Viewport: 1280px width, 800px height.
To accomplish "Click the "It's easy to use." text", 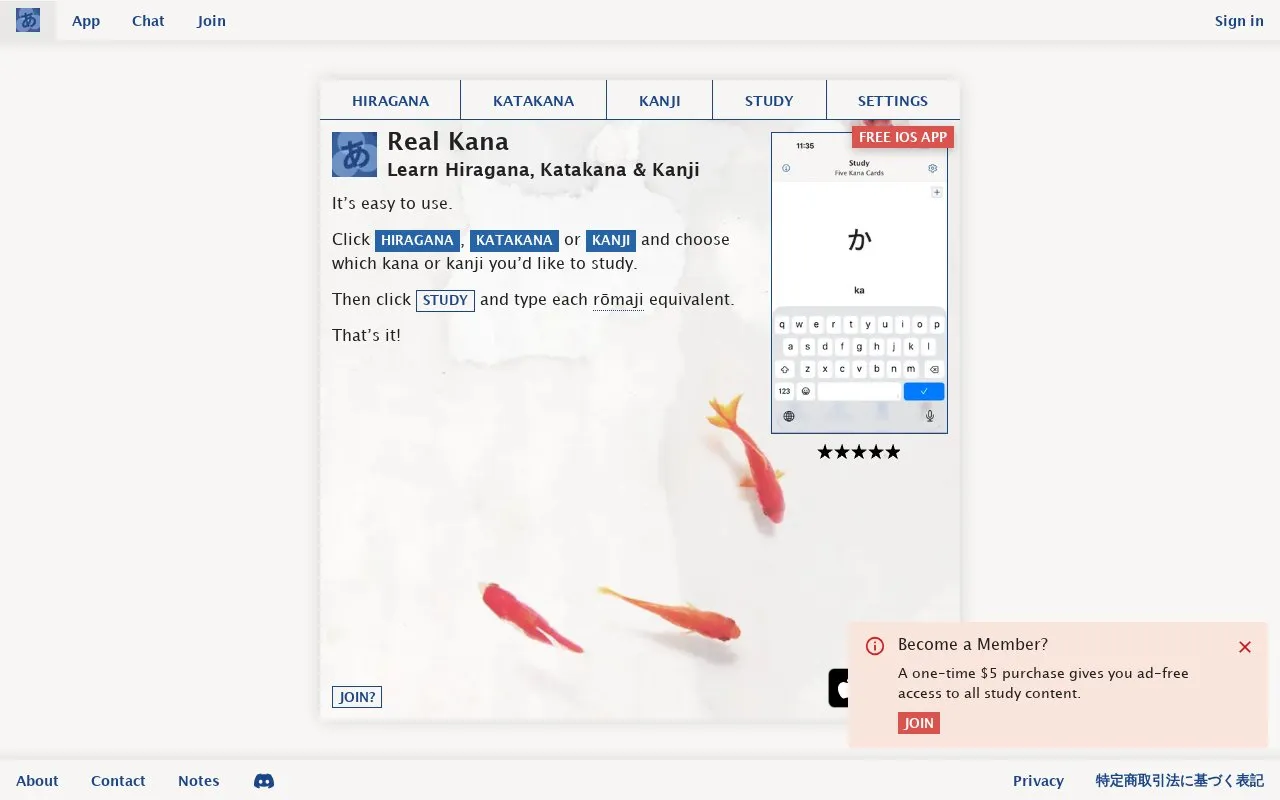I will pyautogui.click(x=392, y=204).
